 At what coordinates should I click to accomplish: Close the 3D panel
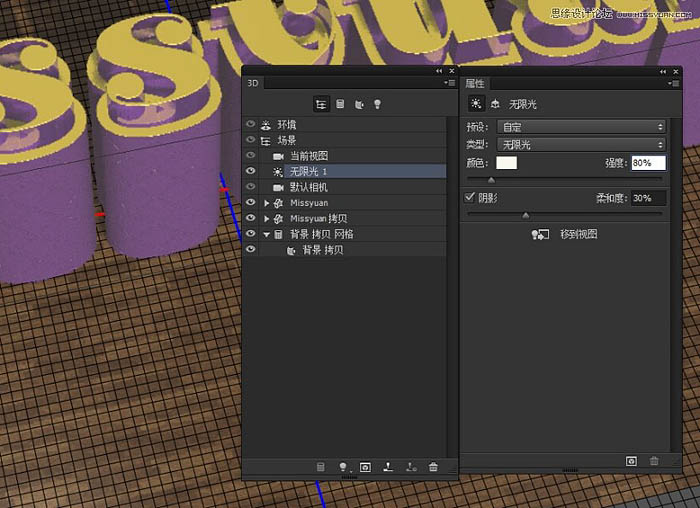pyautogui.click(x=452, y=71)
